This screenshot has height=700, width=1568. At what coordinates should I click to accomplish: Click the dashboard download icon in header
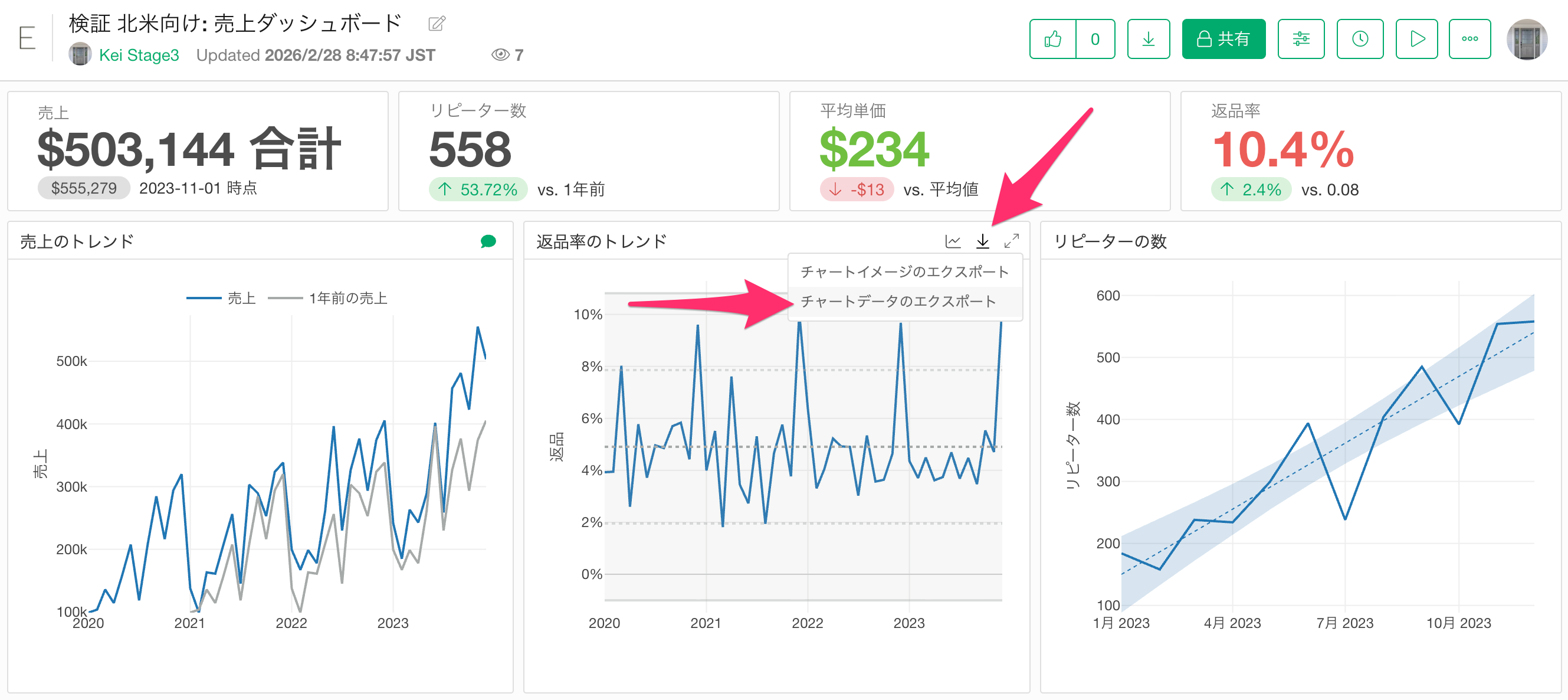(x=1148, y=39)
